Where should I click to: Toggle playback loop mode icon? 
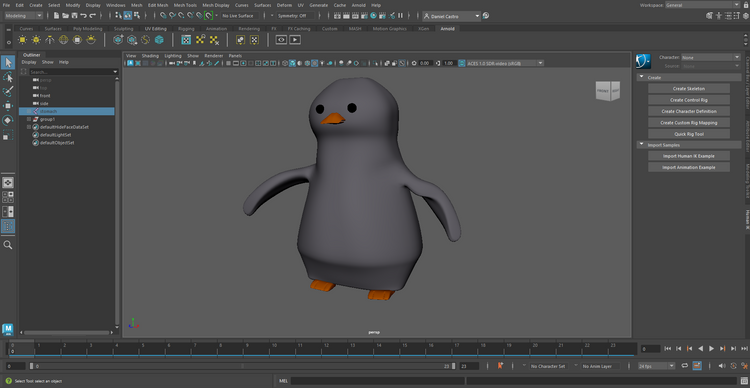684,366
